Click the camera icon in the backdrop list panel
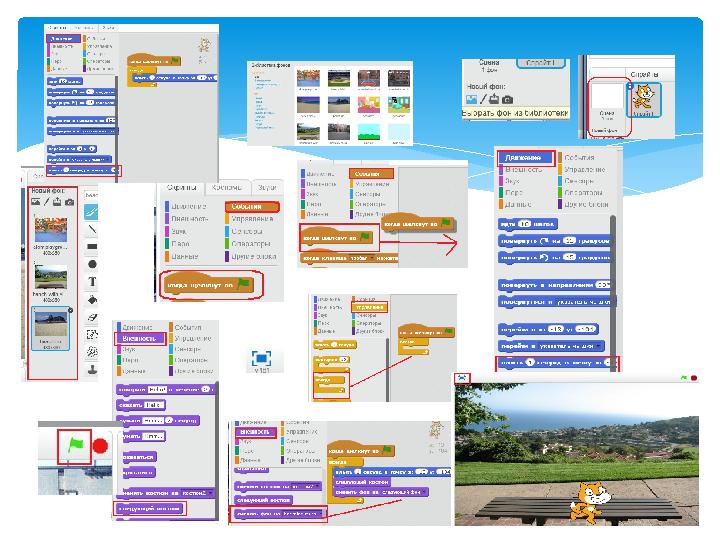 coord(69,202)
